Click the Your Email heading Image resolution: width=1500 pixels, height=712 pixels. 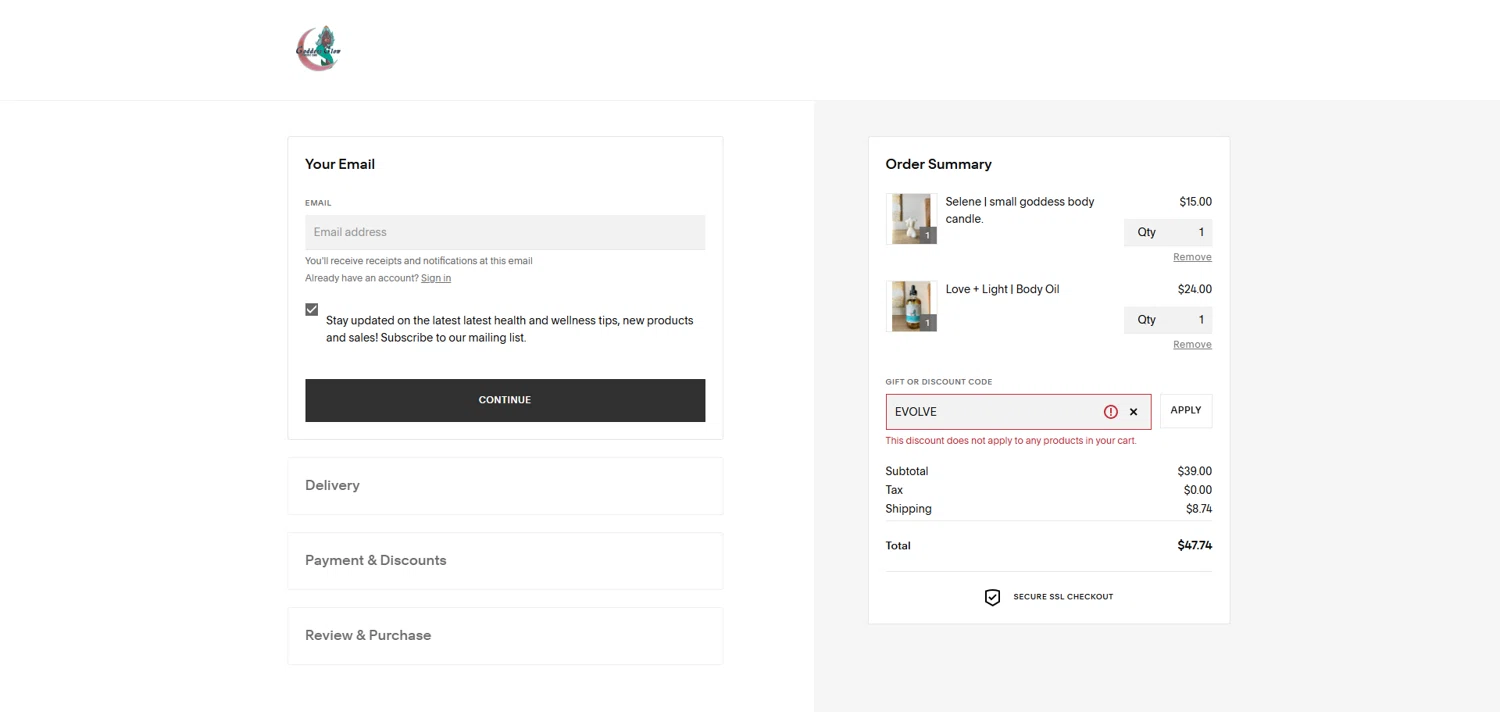pos(340,164)
